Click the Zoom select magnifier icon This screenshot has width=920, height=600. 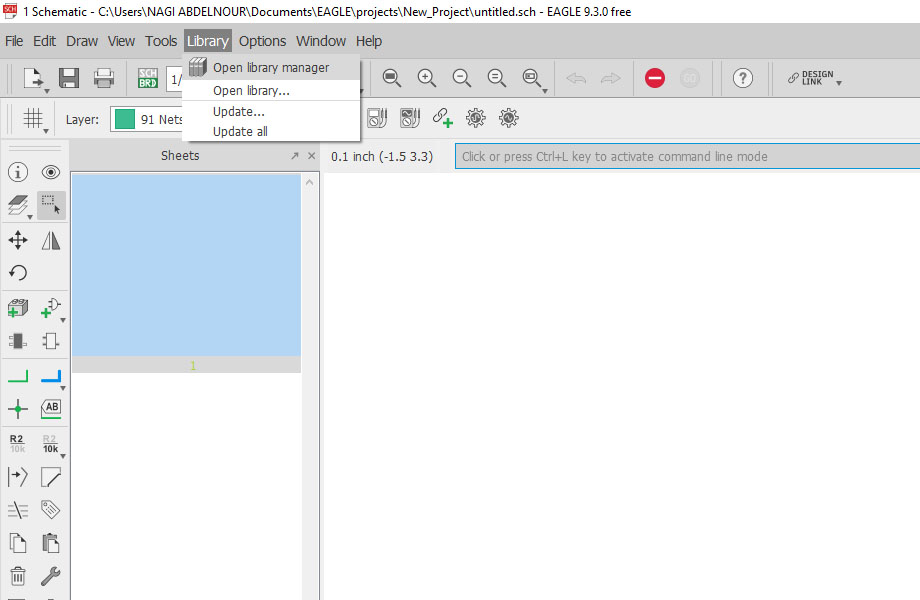point(532,78)
